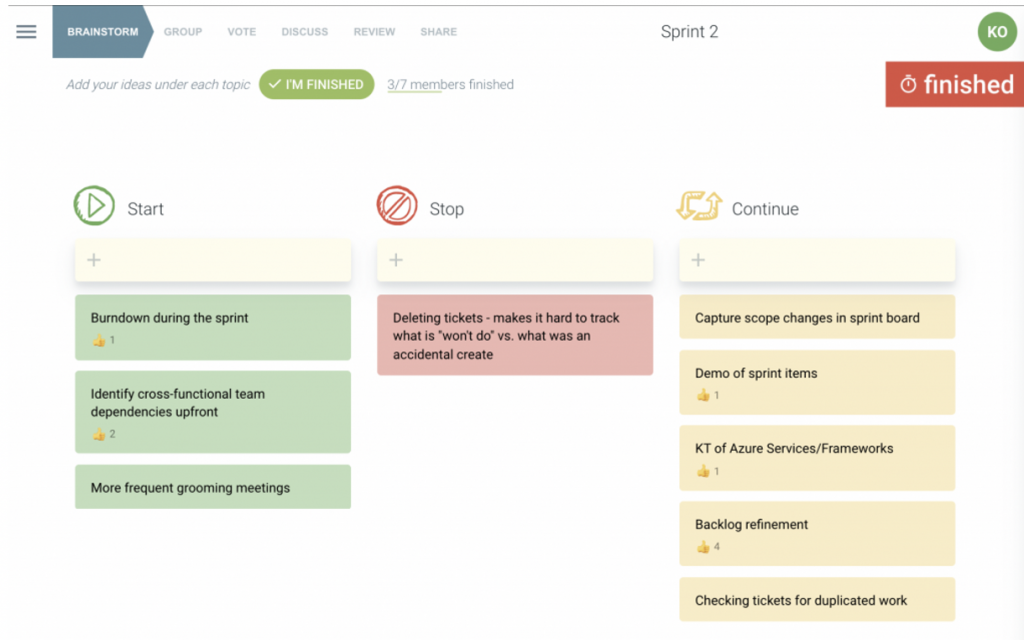Open the hamburger menu
Screen dimensions: 1024x640
26,32
